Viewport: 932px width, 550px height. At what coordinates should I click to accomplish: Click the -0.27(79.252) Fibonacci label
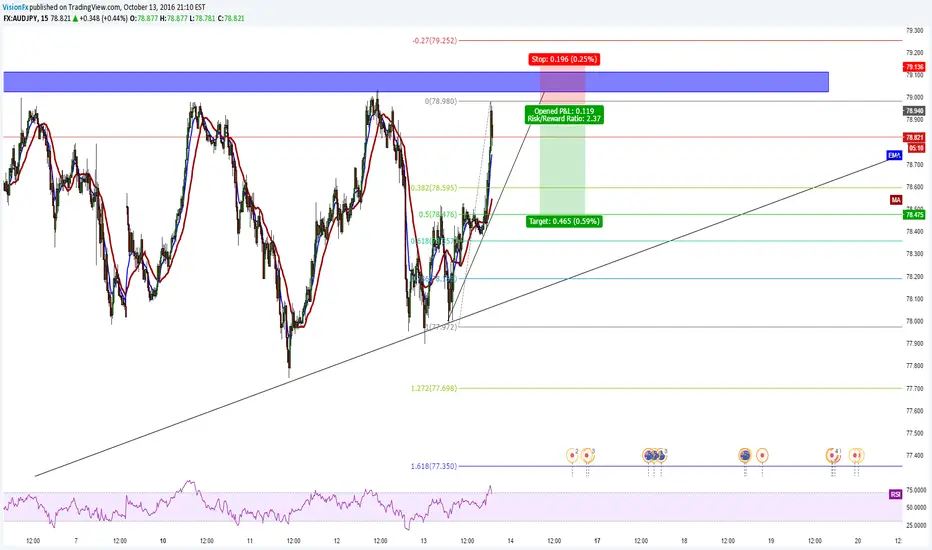(x=434, y=41)
